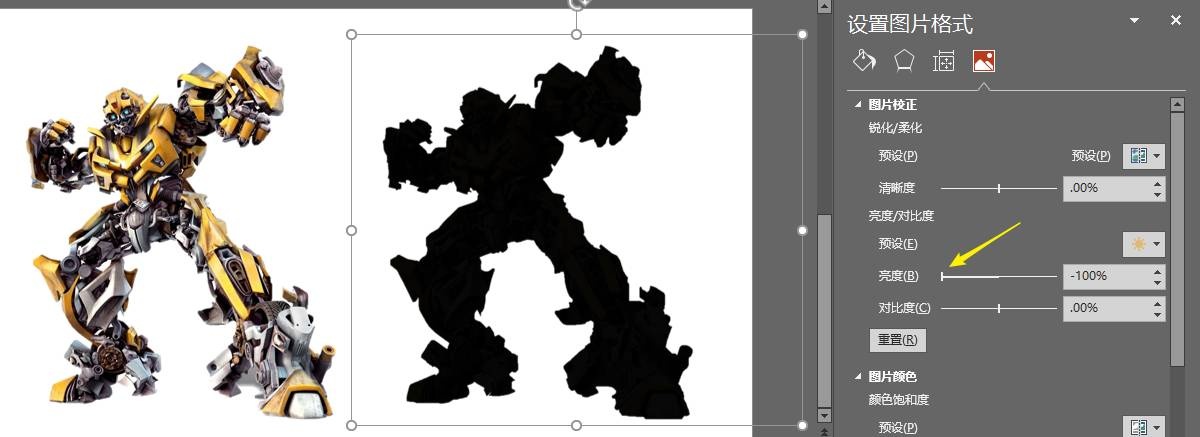The height and width of the screenshot is (437, 1200).
Task: Open the 颜色饱和度 preset dropdown
Action: coord(1144,427)
